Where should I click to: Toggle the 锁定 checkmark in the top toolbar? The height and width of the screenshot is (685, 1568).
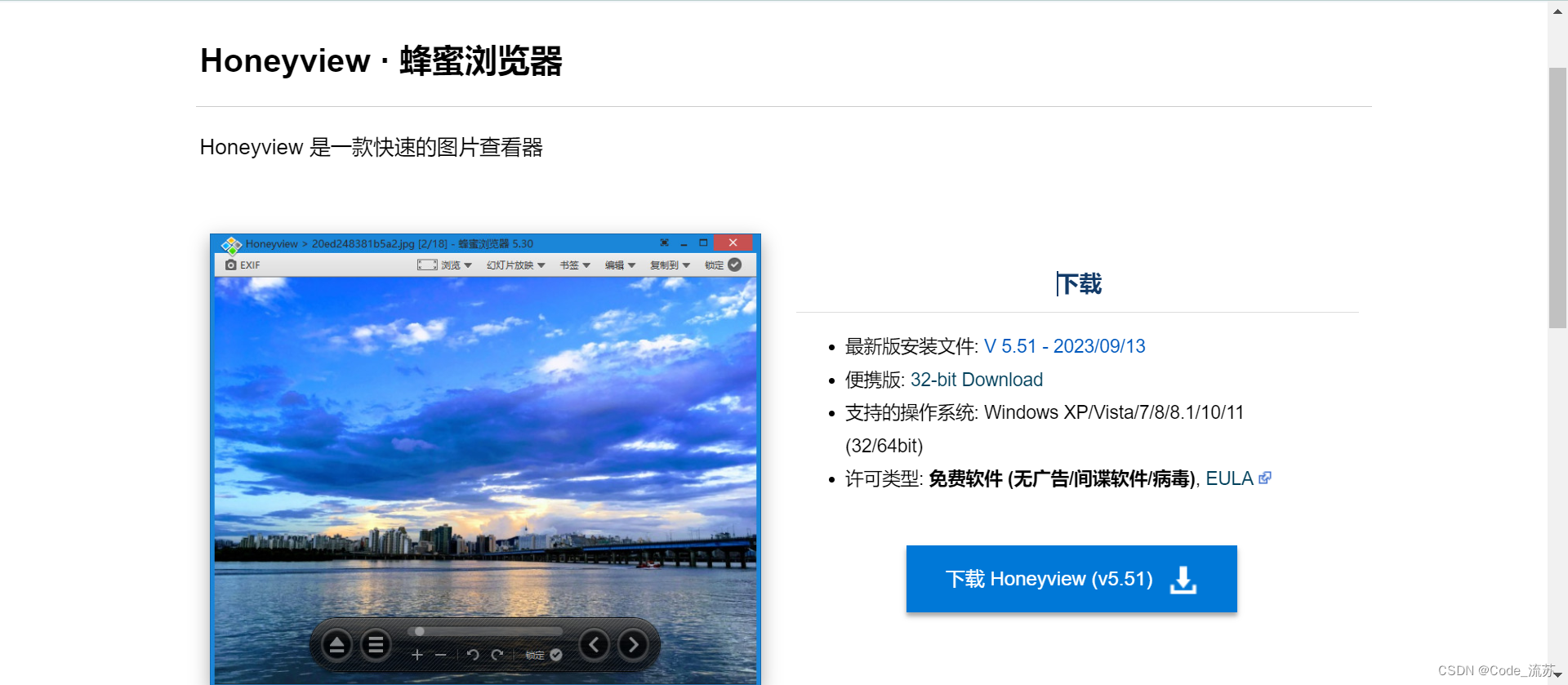(735, 265)
